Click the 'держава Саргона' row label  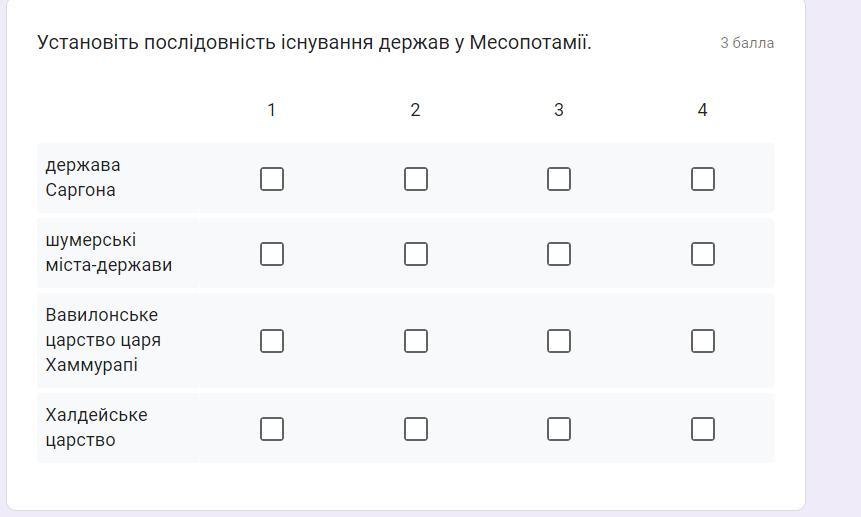click(83, 178)
